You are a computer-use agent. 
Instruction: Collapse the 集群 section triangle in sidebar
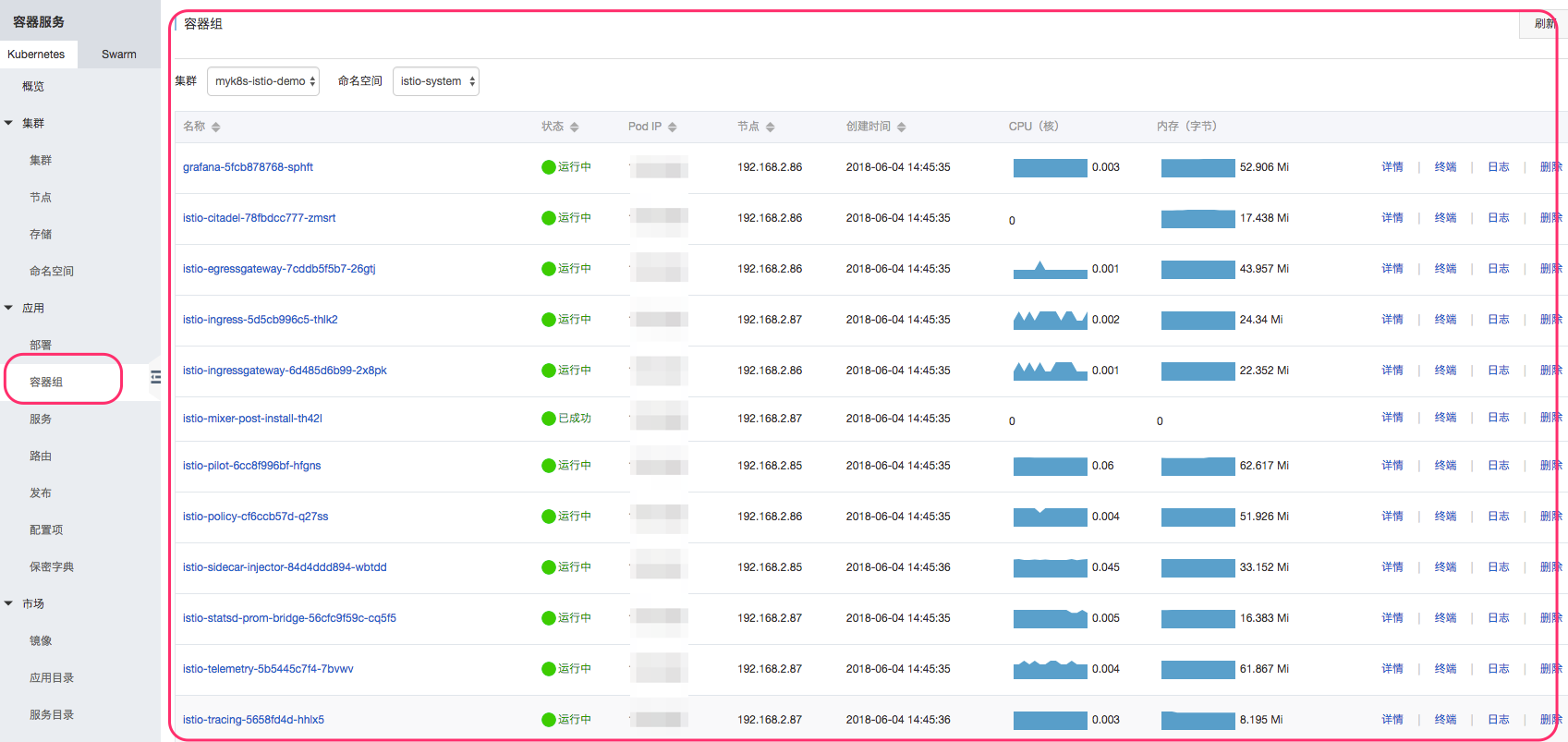click(8, 123)
